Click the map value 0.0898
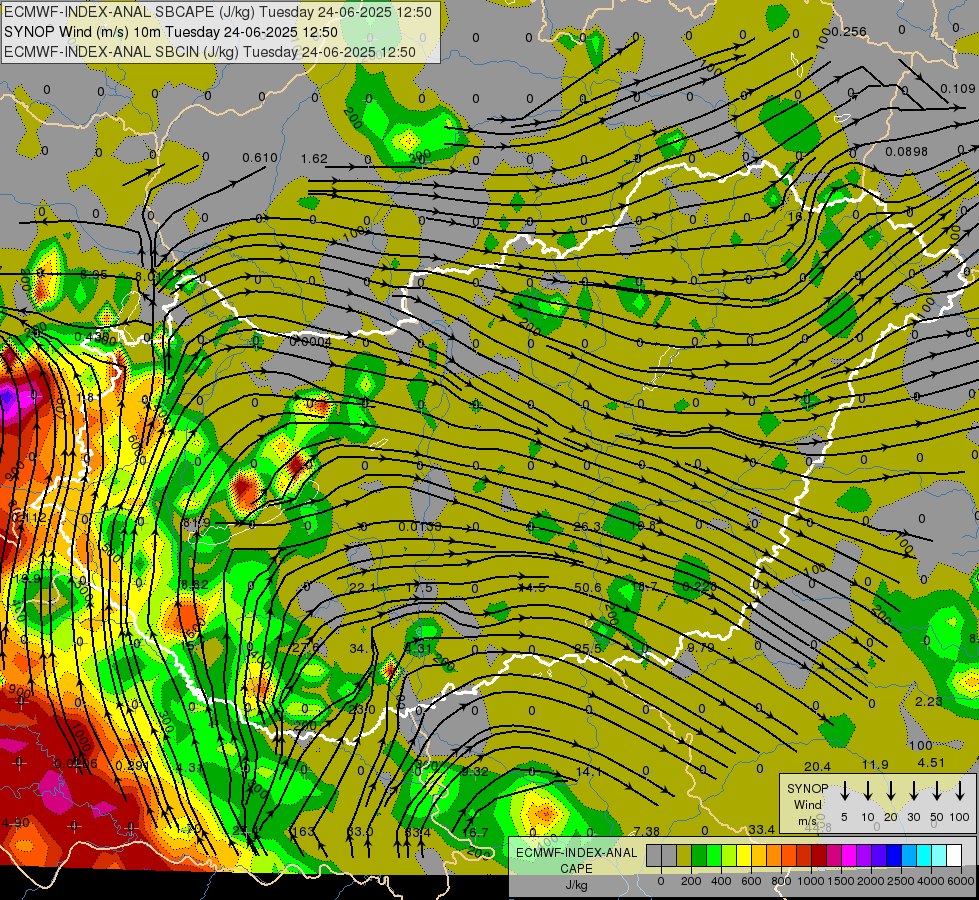Screen dimensions: 979x900 907,151
